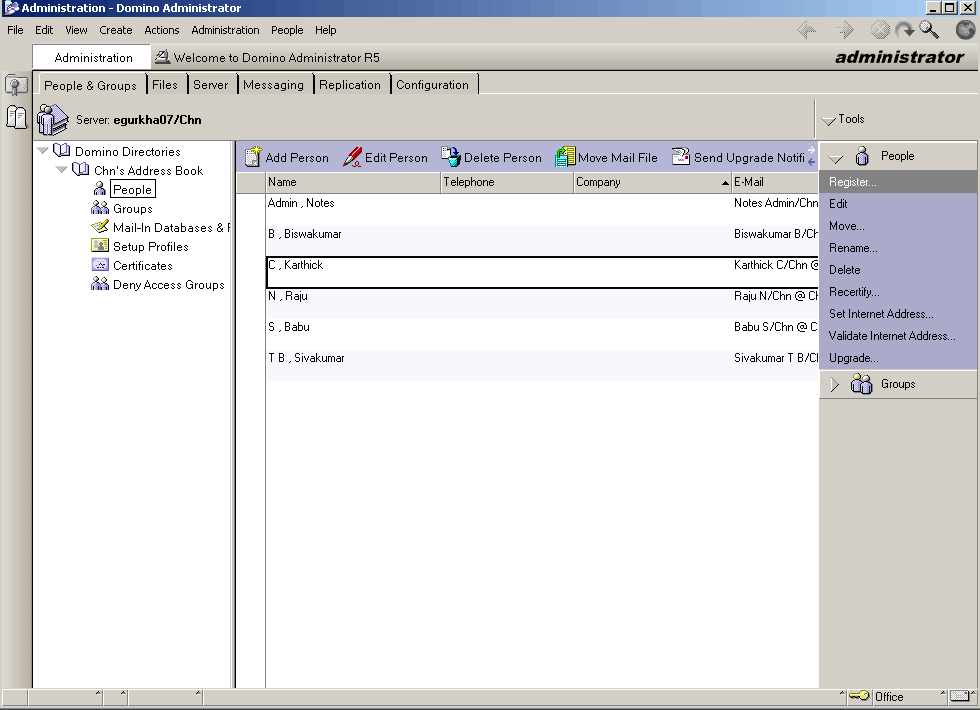This screenshot has width=980, height=710.
Task: Select the 'Admin , Notes' person row
Action: 542,209
